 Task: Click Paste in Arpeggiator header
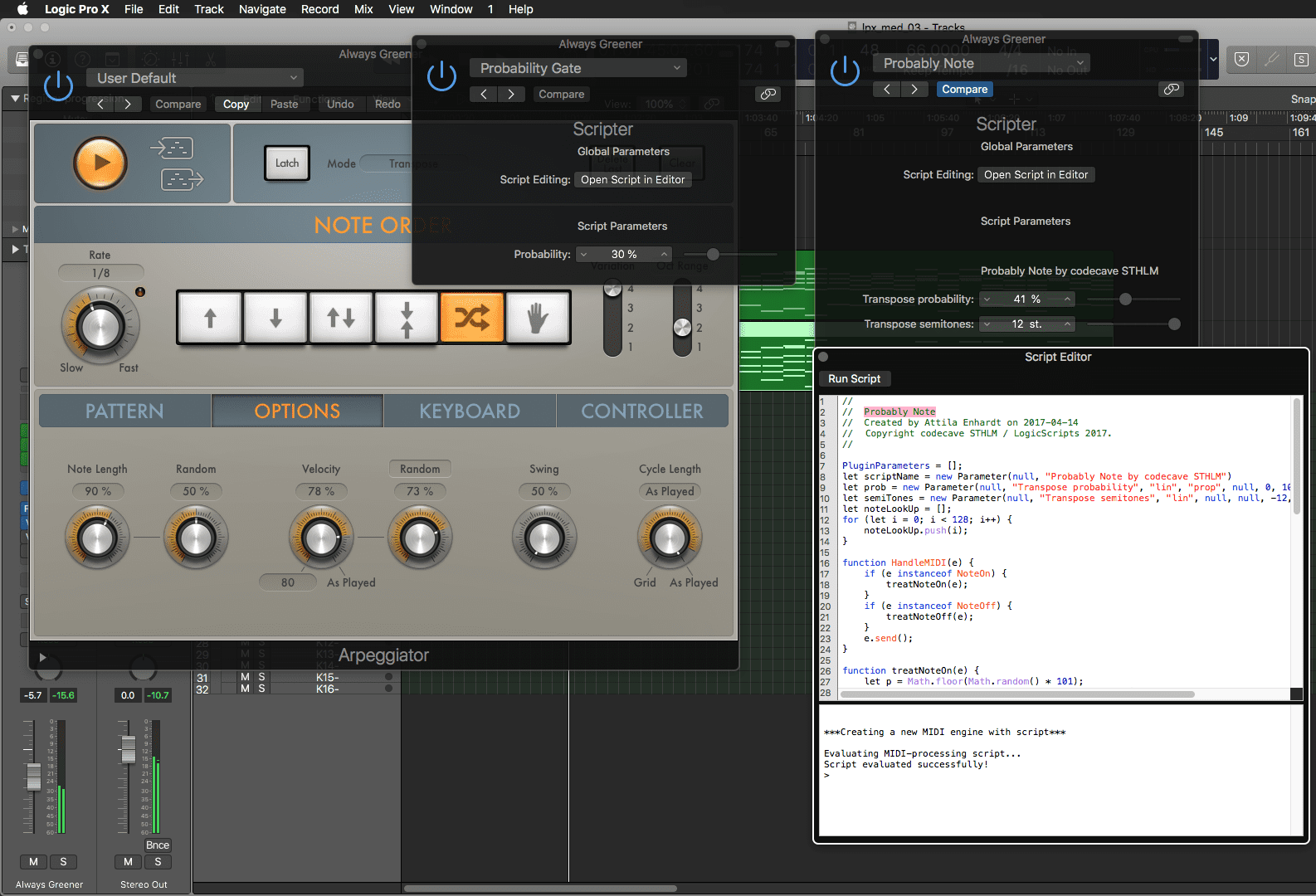(x=284, y=104)
